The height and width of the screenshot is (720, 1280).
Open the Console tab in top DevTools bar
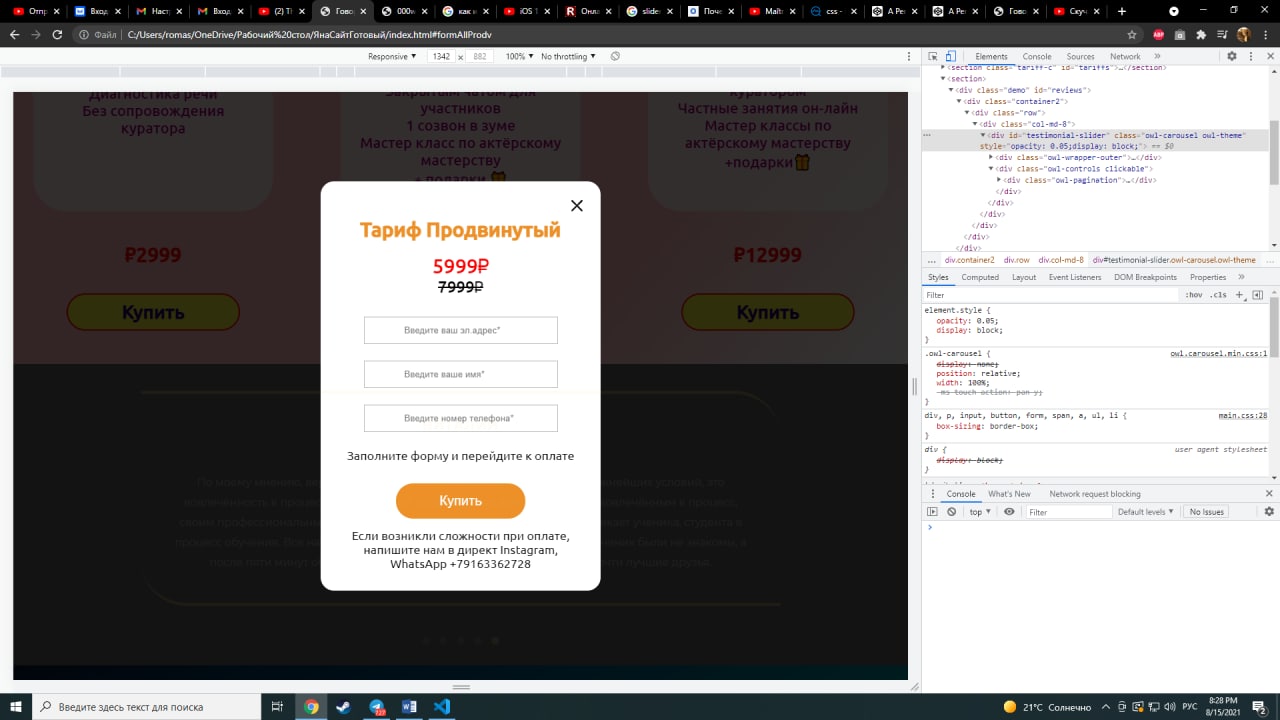[x=1037, y=57]
